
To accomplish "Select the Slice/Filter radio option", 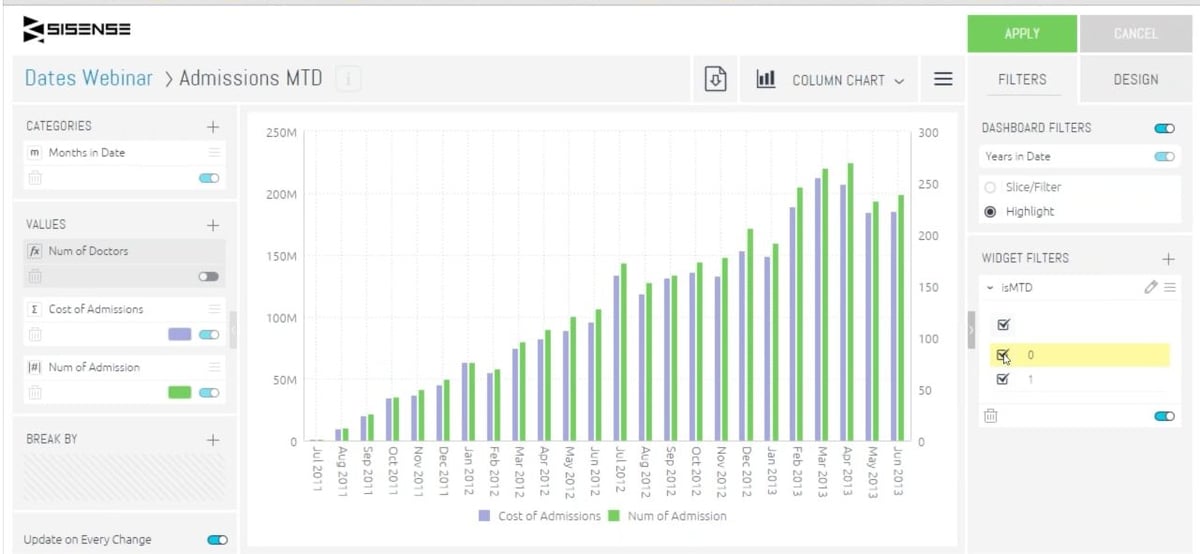I will 991,187.
